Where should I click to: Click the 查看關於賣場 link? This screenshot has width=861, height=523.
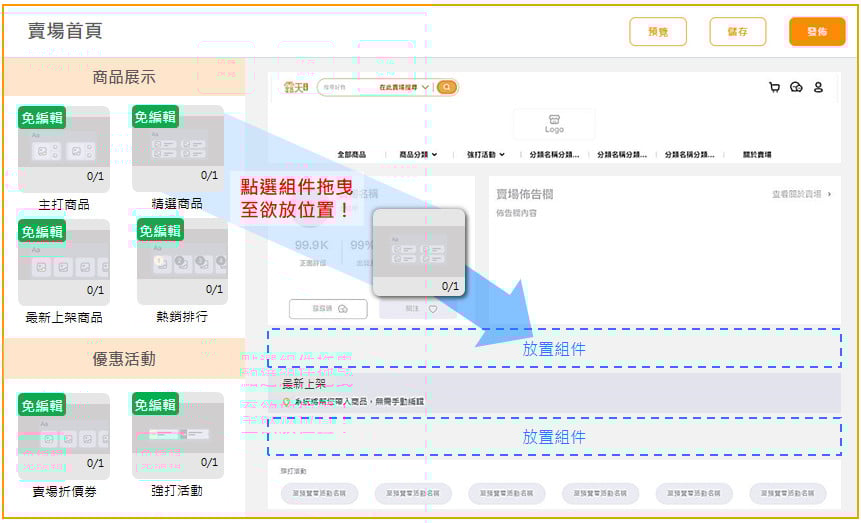tap(800, 194)
